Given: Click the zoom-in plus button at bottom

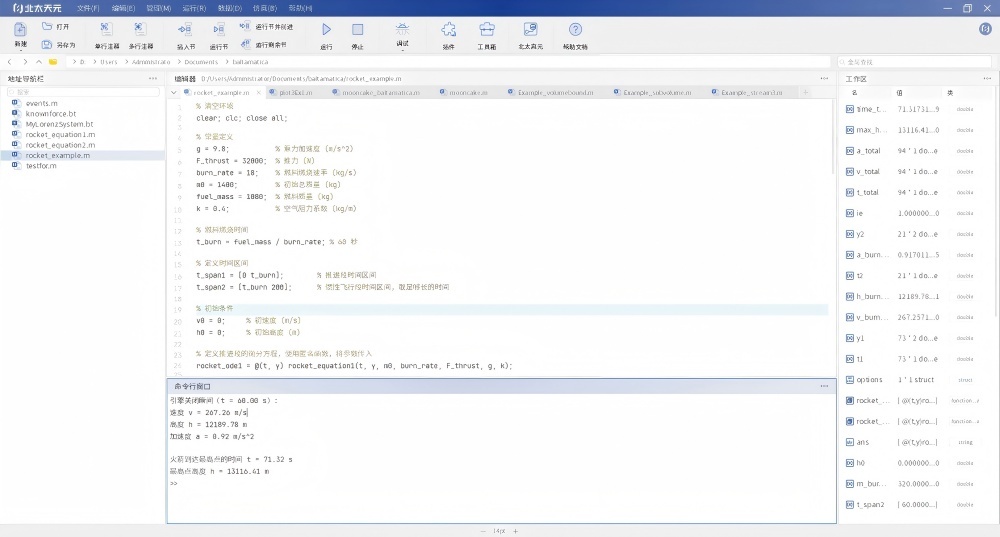Looking at the screenshot, I should (516, 530).
